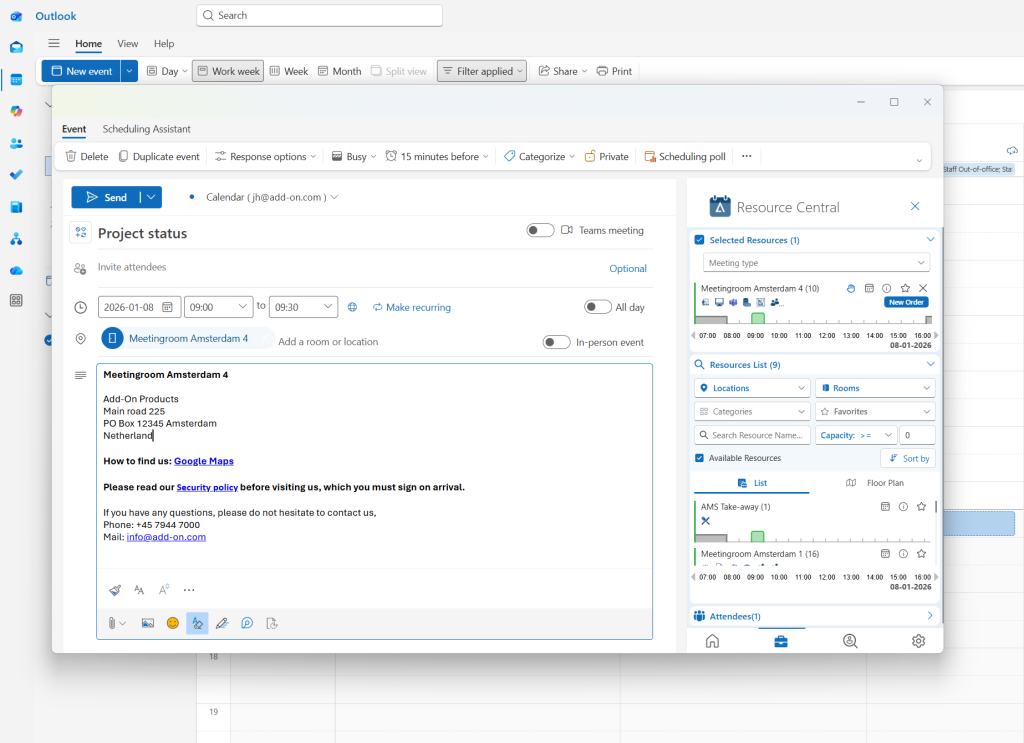The height and width of the screenshot is (743, 1024).
Task: Open the Resource Central home icon
Action: click(x=712, y=641)
